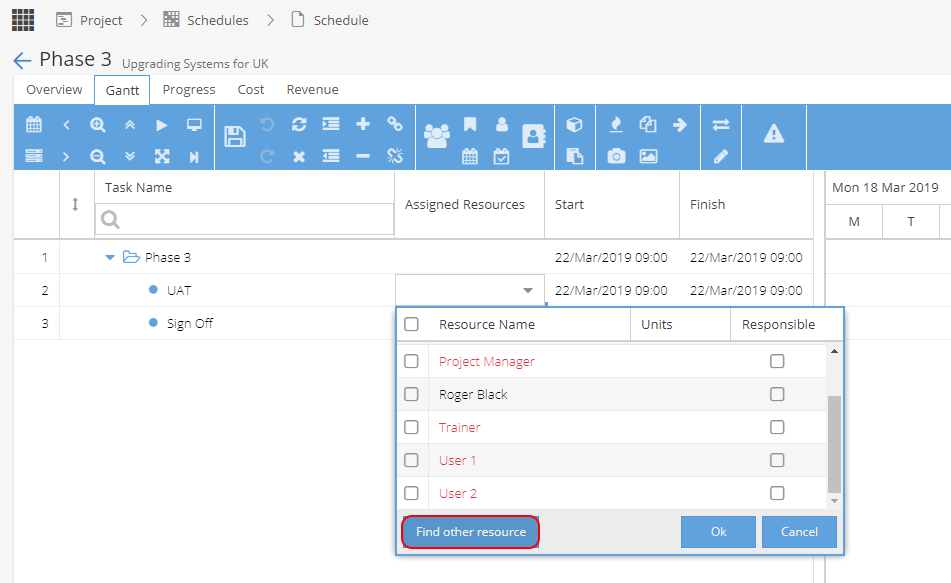Viewport: 951px width, 583px height.
Task: Check the User 1 resource checkbox
Action: click(x=411, y=460)
